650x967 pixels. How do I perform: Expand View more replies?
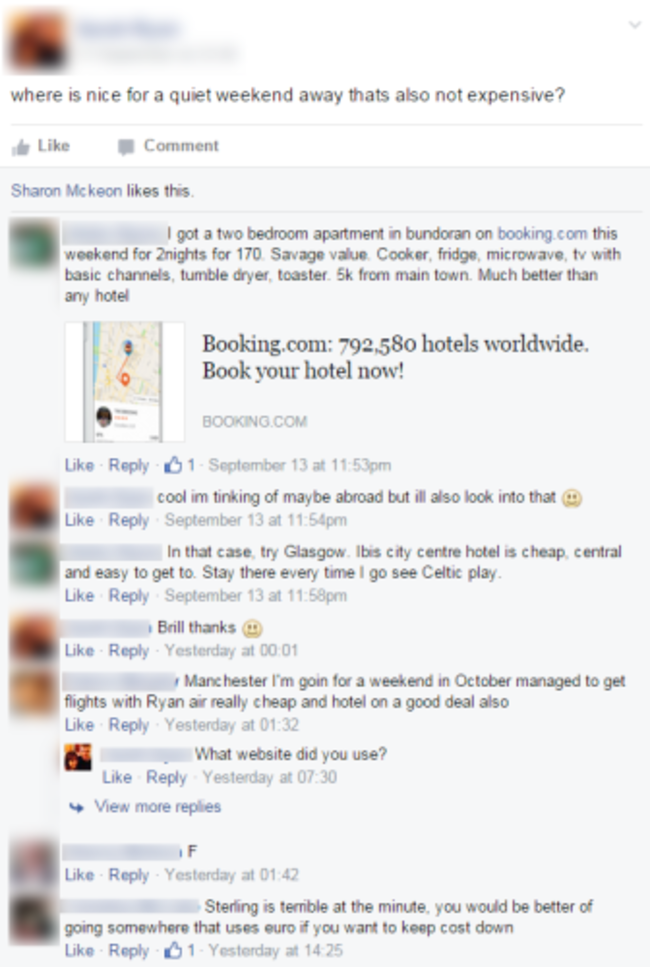[157, 807]
